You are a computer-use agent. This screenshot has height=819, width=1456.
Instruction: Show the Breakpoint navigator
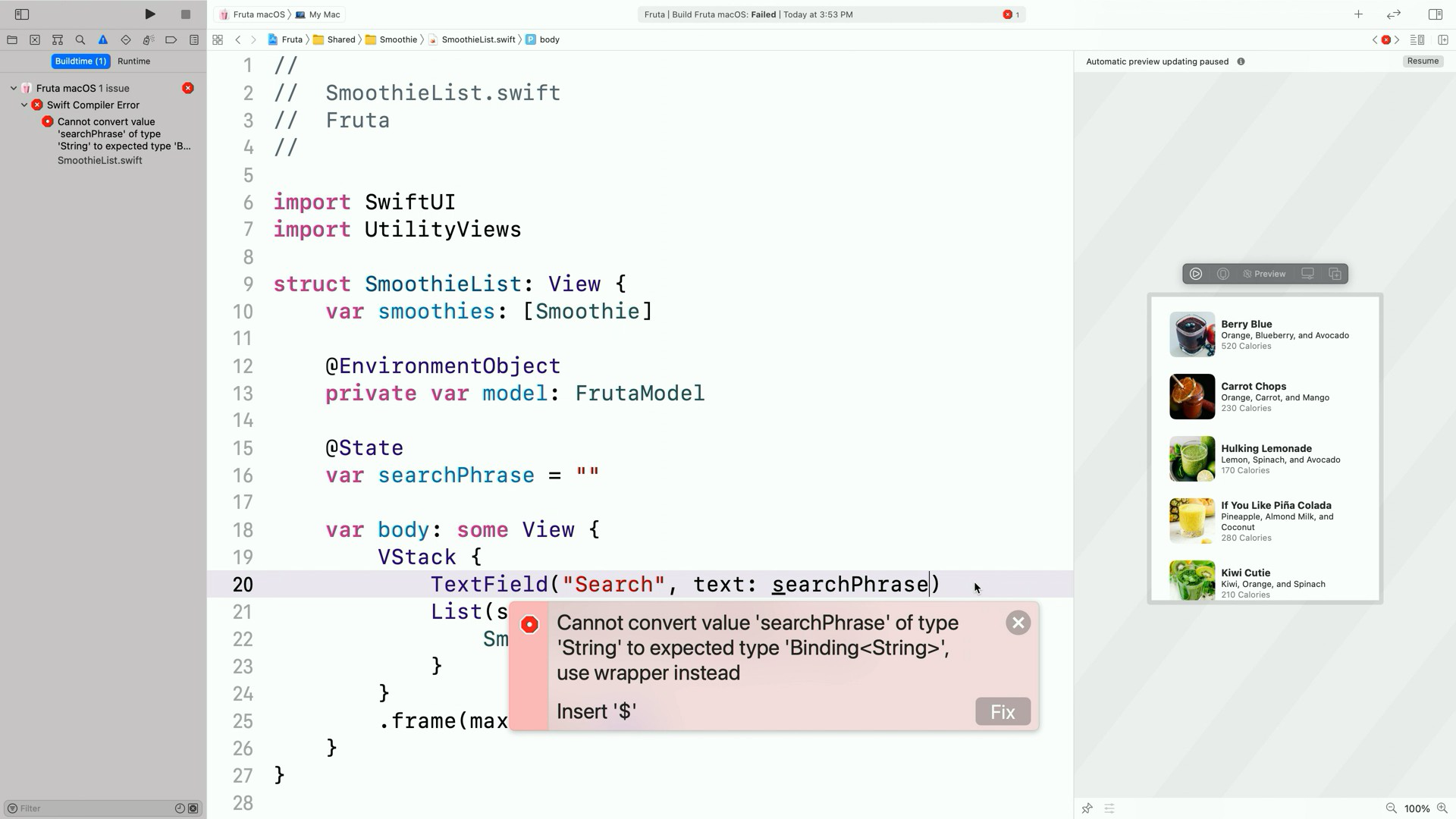171,39
